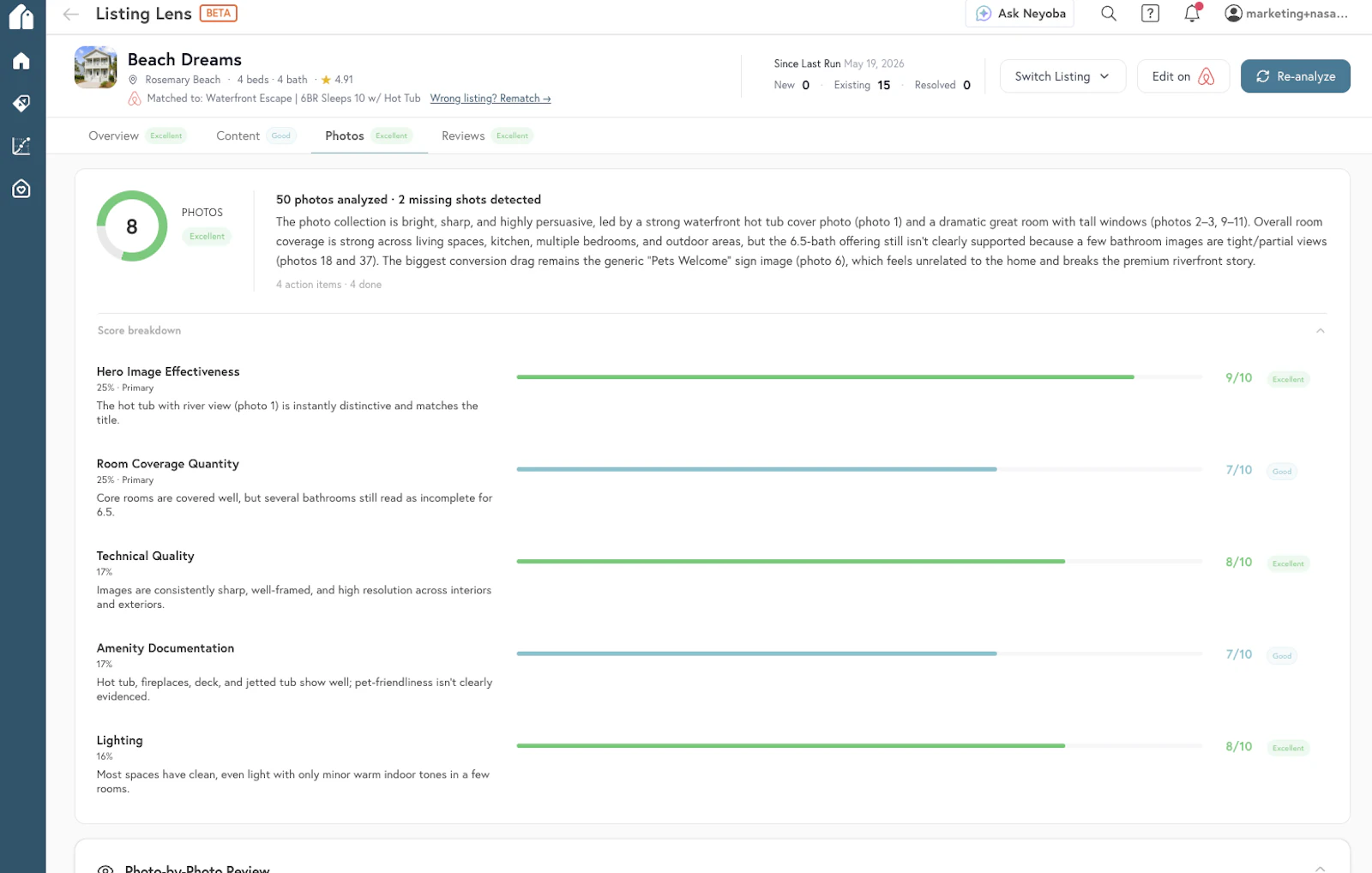Open the house-heart icon in the sidebar
Viewport: 1372px width, 873px height.
coord(21,189)
